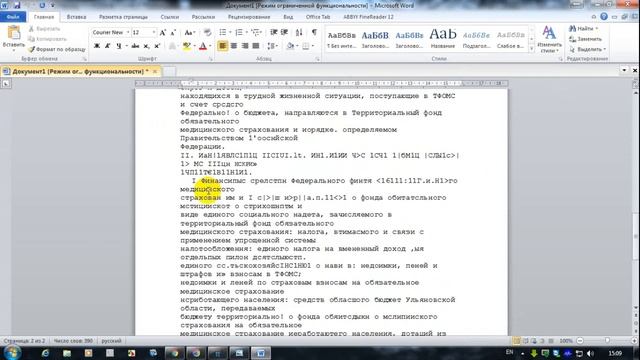The width and height of the screenshot is (640, 360).
Task: Click the font color A icon
Action: (203, 46)
